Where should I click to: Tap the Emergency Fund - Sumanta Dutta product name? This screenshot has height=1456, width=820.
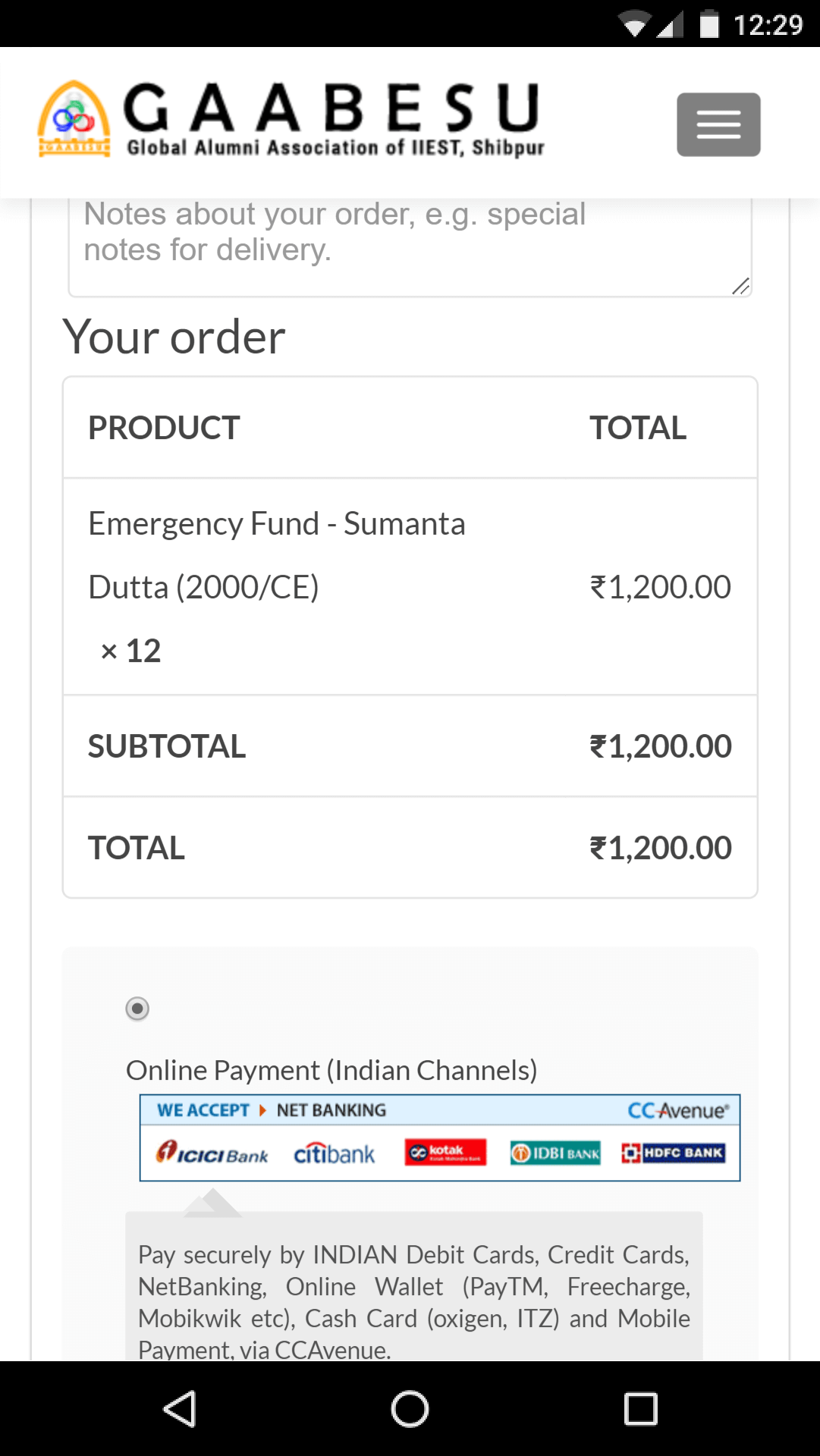277,555
